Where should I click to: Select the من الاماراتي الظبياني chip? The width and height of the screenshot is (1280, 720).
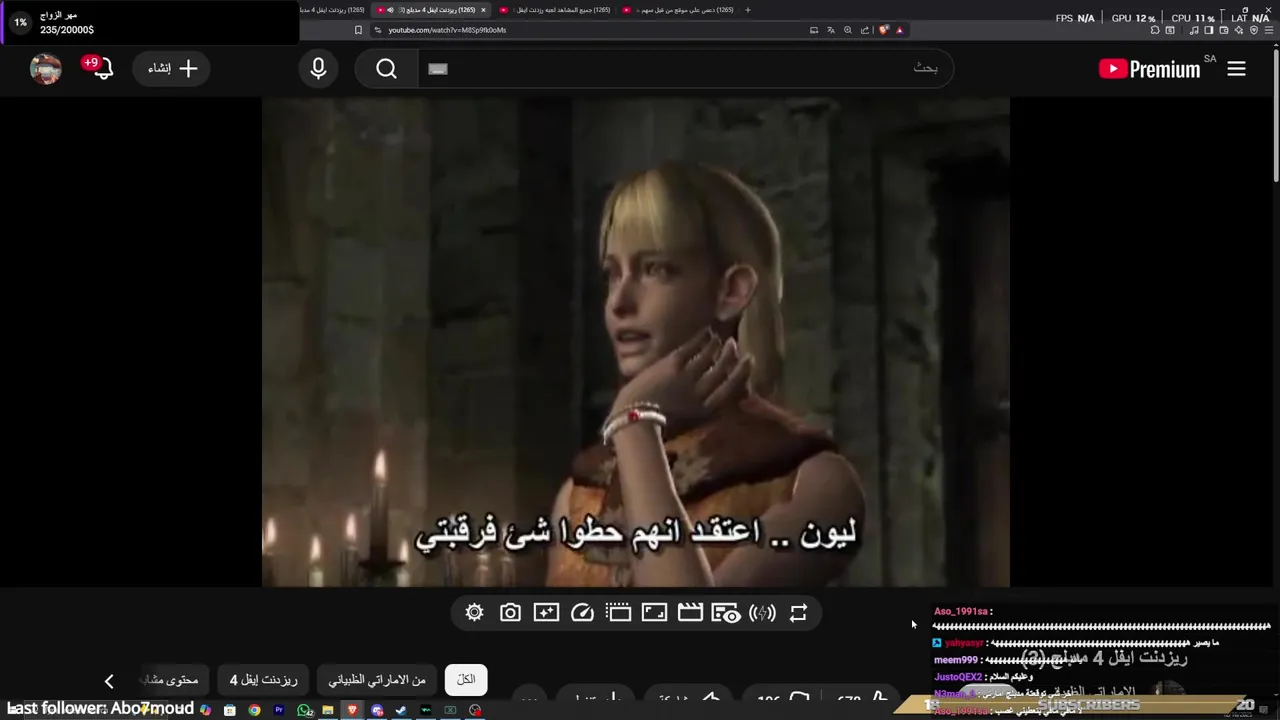click(377, 680)
